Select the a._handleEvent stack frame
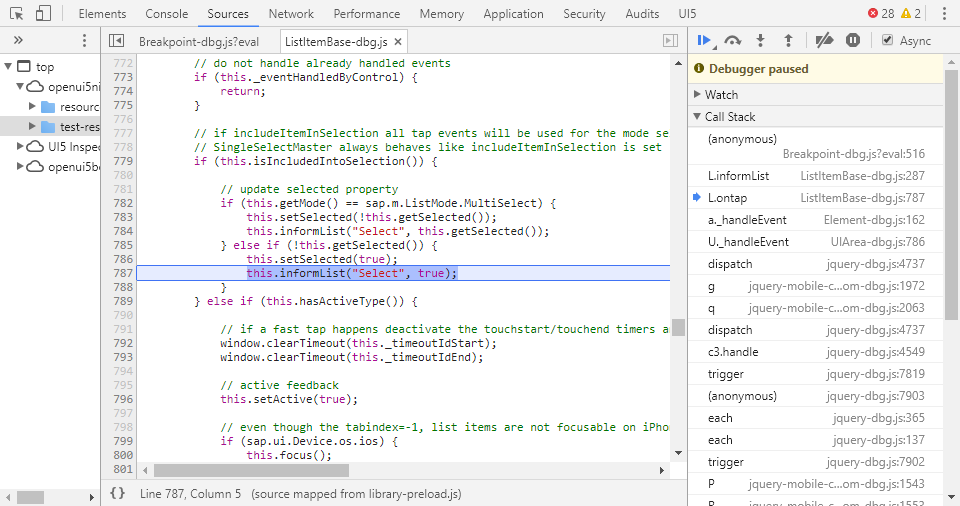The height and width of the screenshot is (506, 960). (816, 220)
